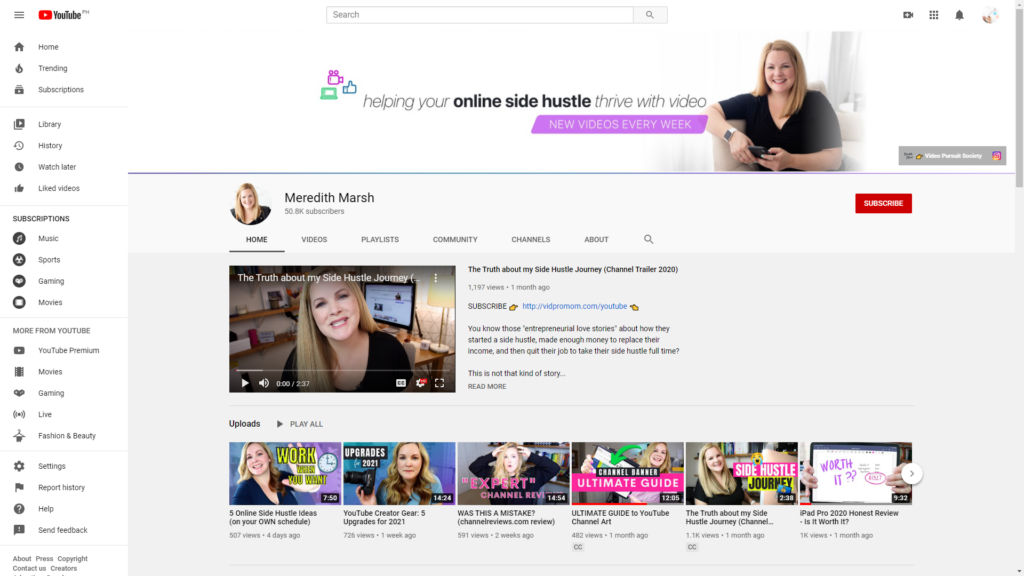Click the trailer video progress bar
The image size is (1024, 576).
pyautogui.click(x=342, y=370)
